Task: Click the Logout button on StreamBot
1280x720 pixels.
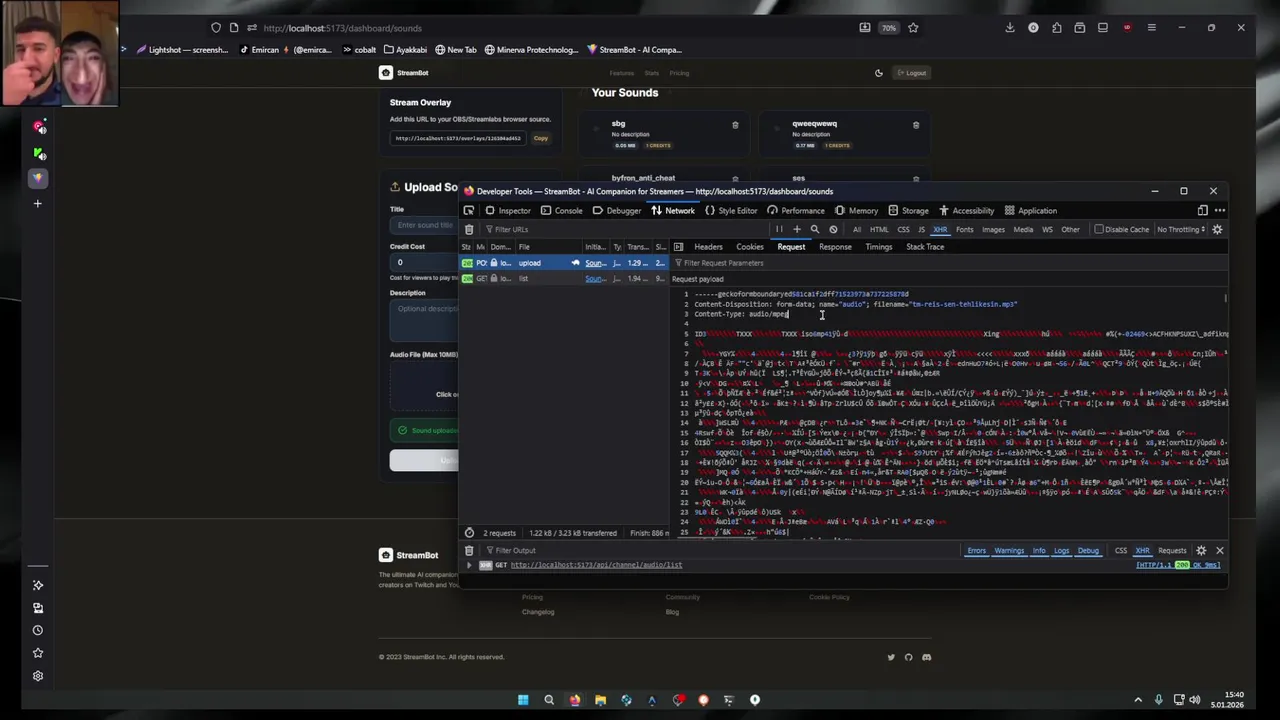Action: 911,73
